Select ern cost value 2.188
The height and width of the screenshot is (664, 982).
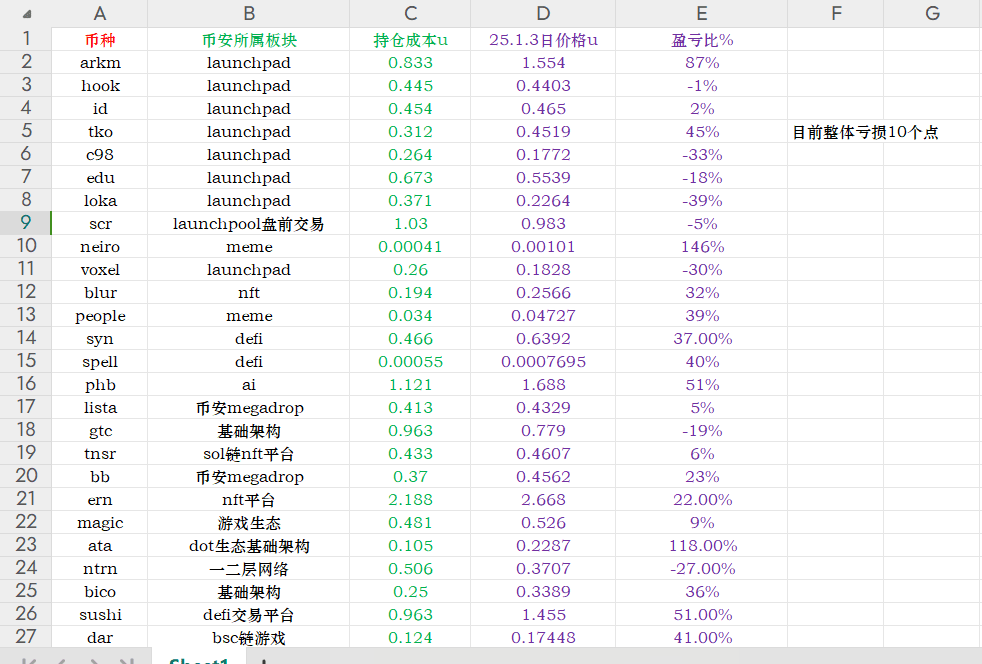click(x=410, y=499)
